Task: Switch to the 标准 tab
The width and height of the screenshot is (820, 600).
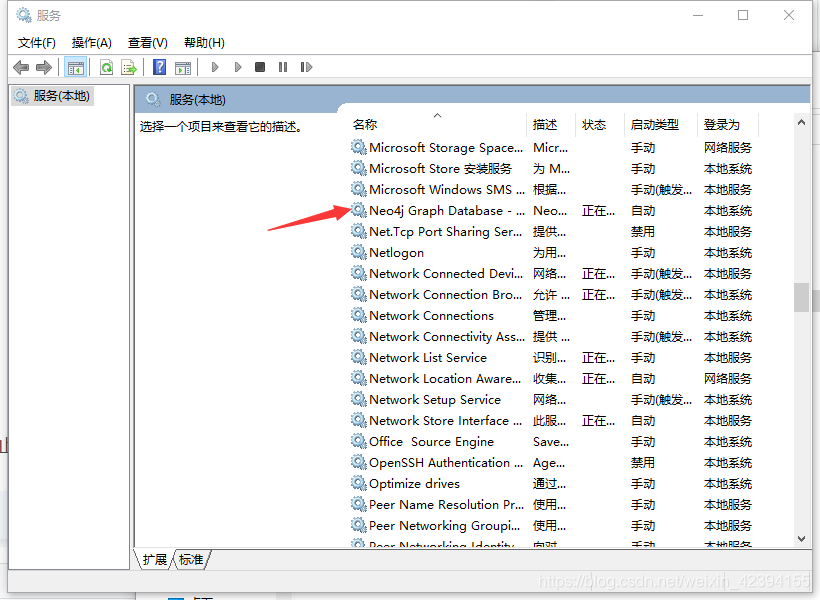Action: pos(191,560)
